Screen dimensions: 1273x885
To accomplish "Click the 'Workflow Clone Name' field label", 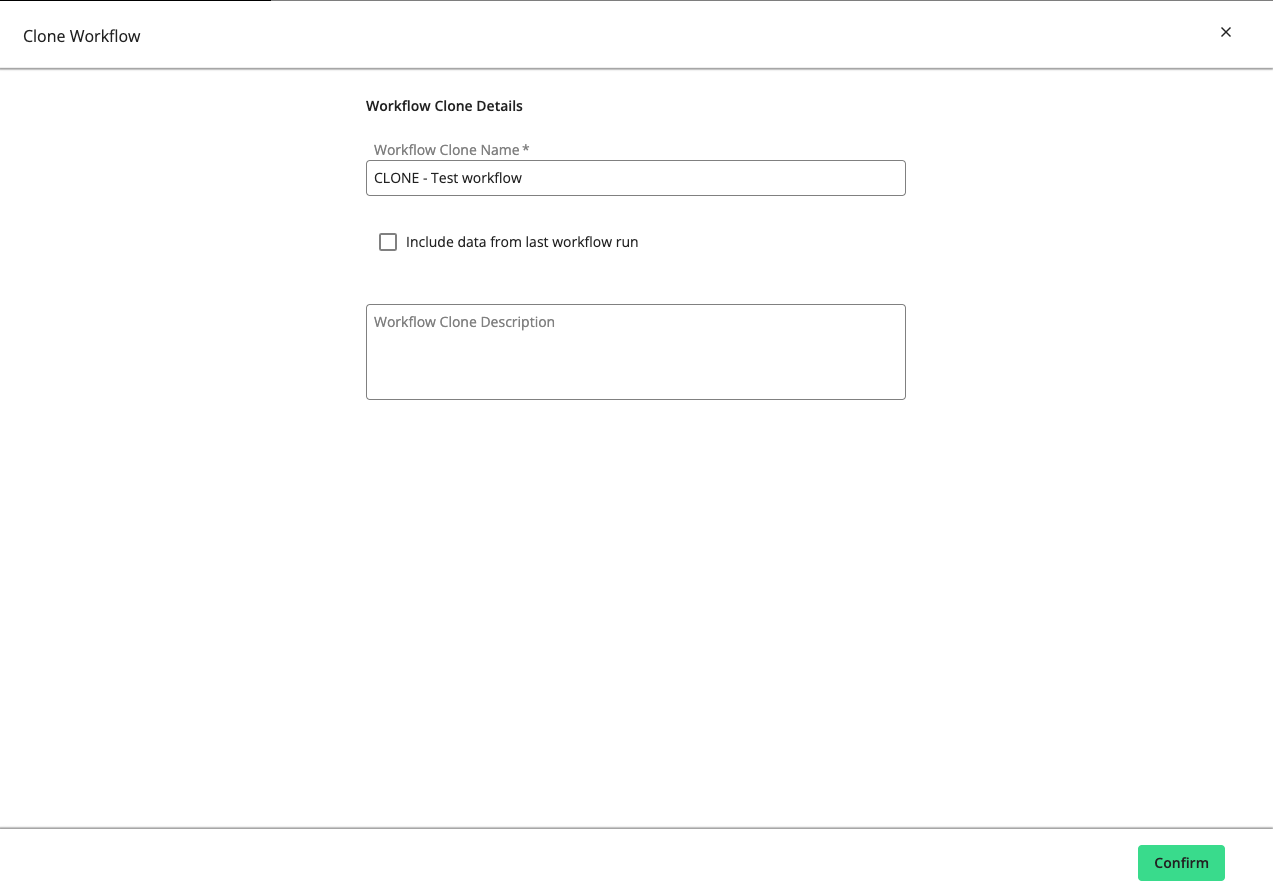I will [446, 150].
